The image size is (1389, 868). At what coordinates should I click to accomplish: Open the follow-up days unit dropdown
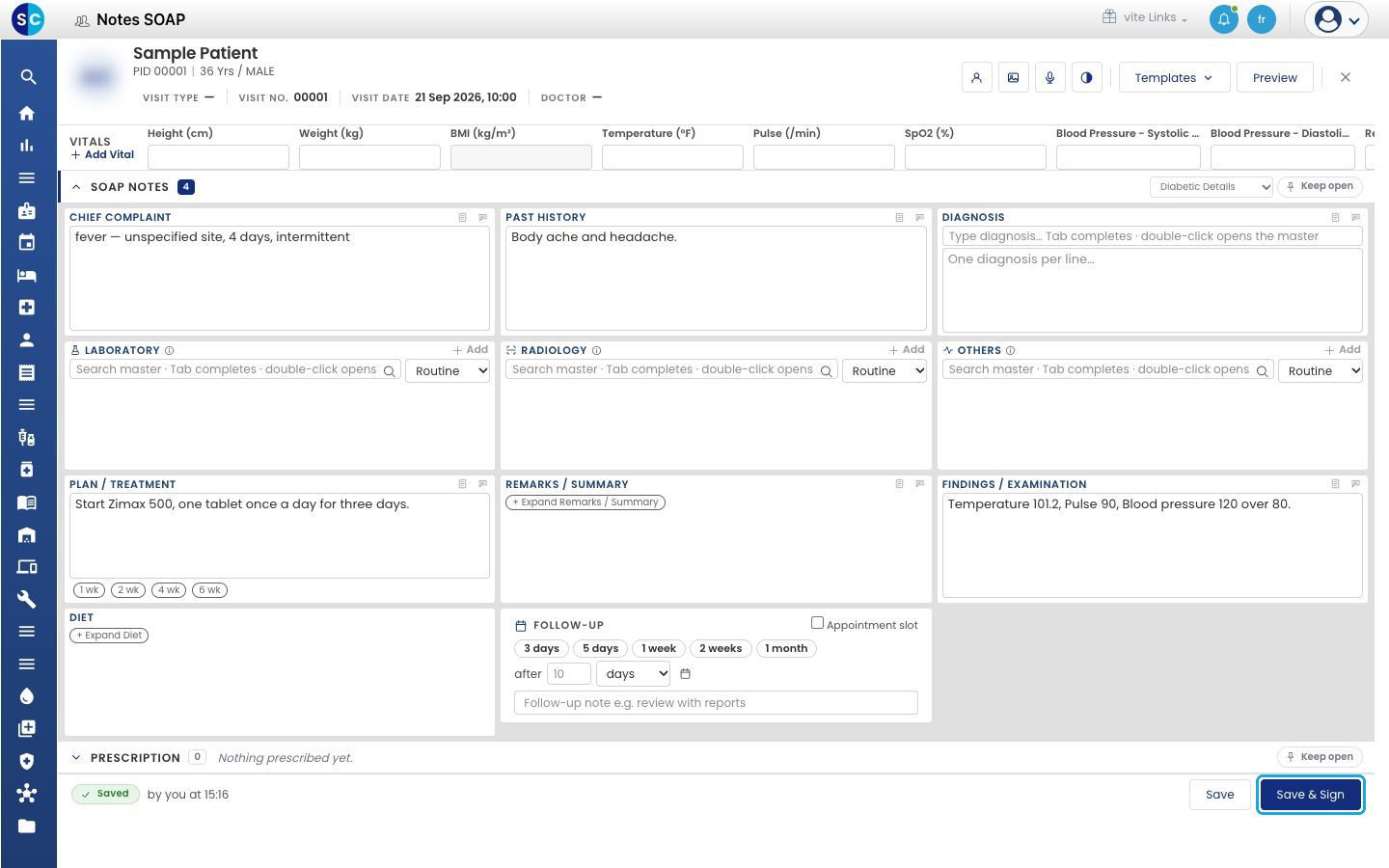coord(633,674)
